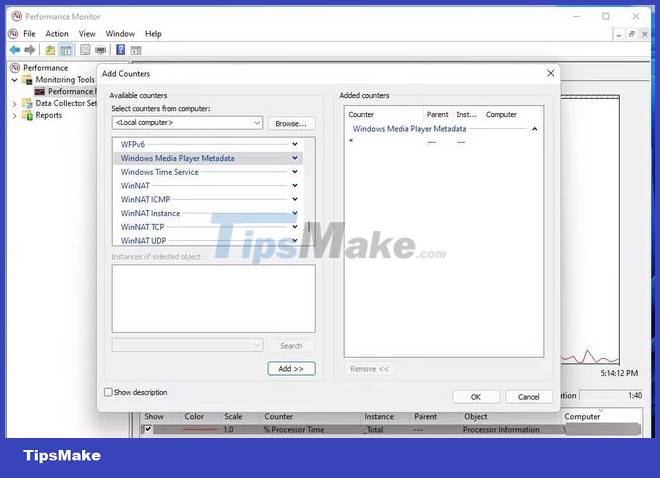Expand the Windows Time Service counters
Viewport: 660px width, 478px height.
point(295,172)
